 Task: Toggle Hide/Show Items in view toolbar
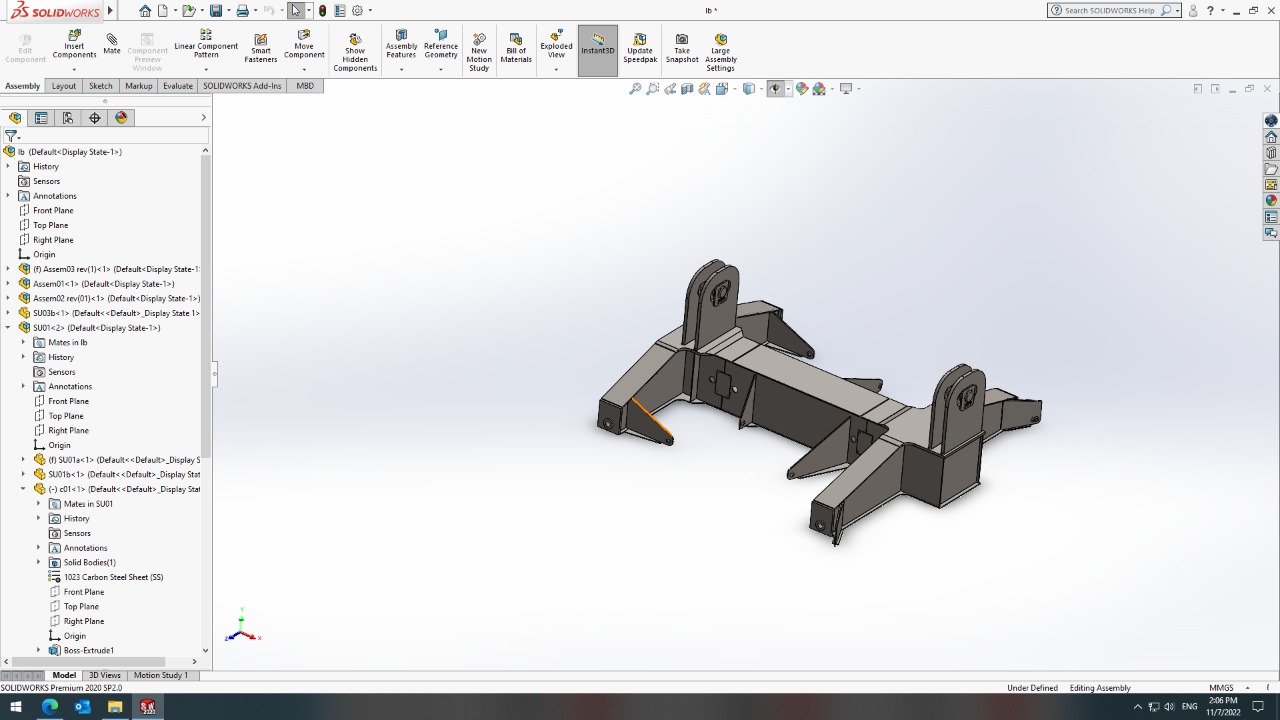tap(775, 89)
